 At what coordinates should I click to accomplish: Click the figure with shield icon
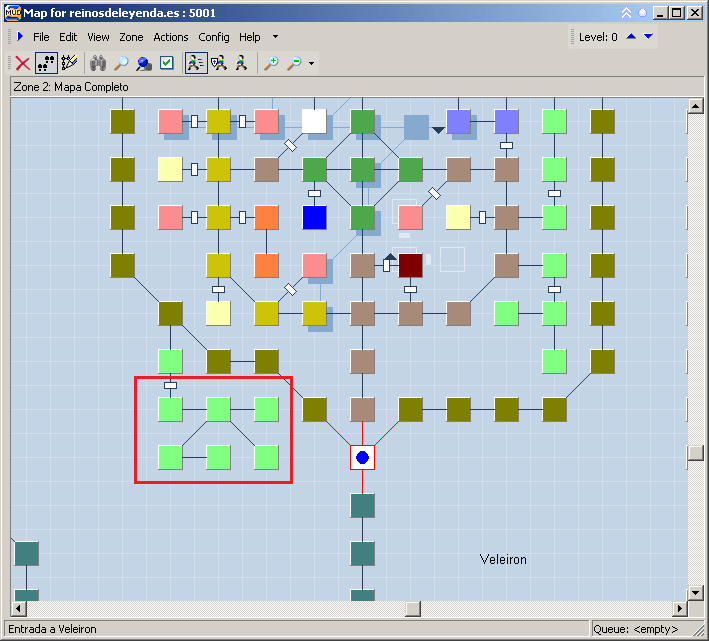click(219, 63)
